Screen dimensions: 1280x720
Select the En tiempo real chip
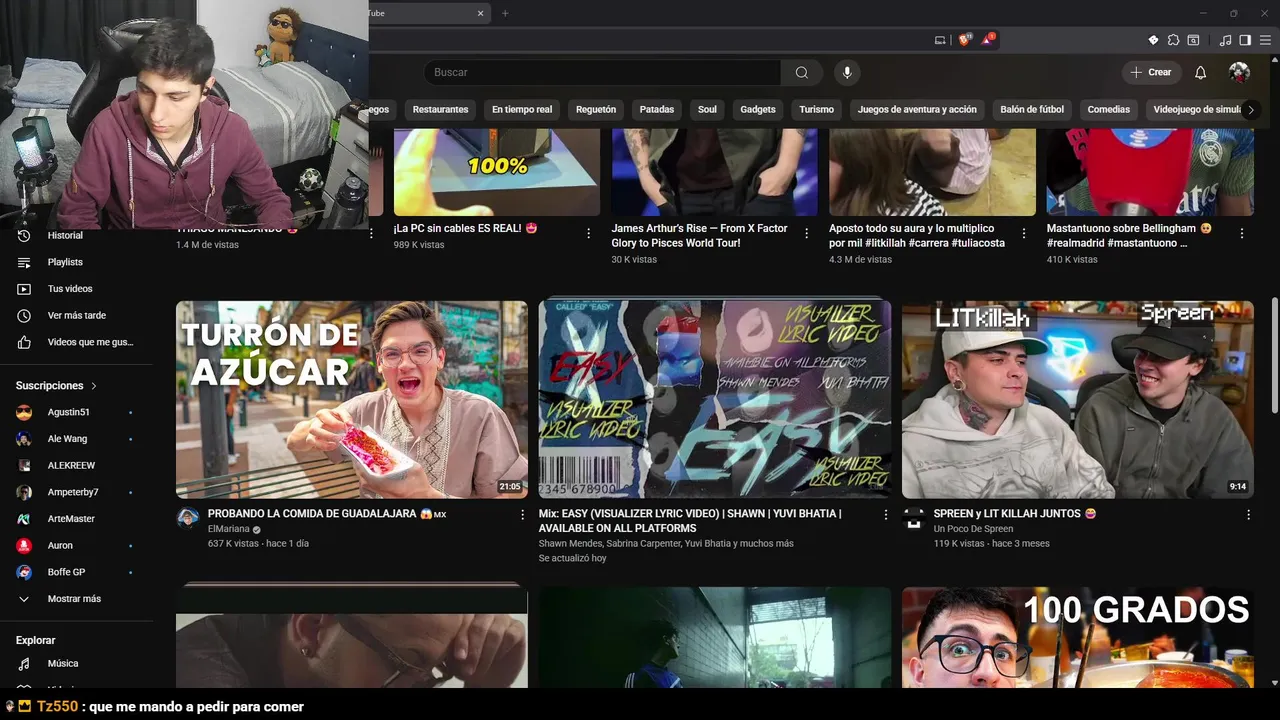[x=522, y=109]
